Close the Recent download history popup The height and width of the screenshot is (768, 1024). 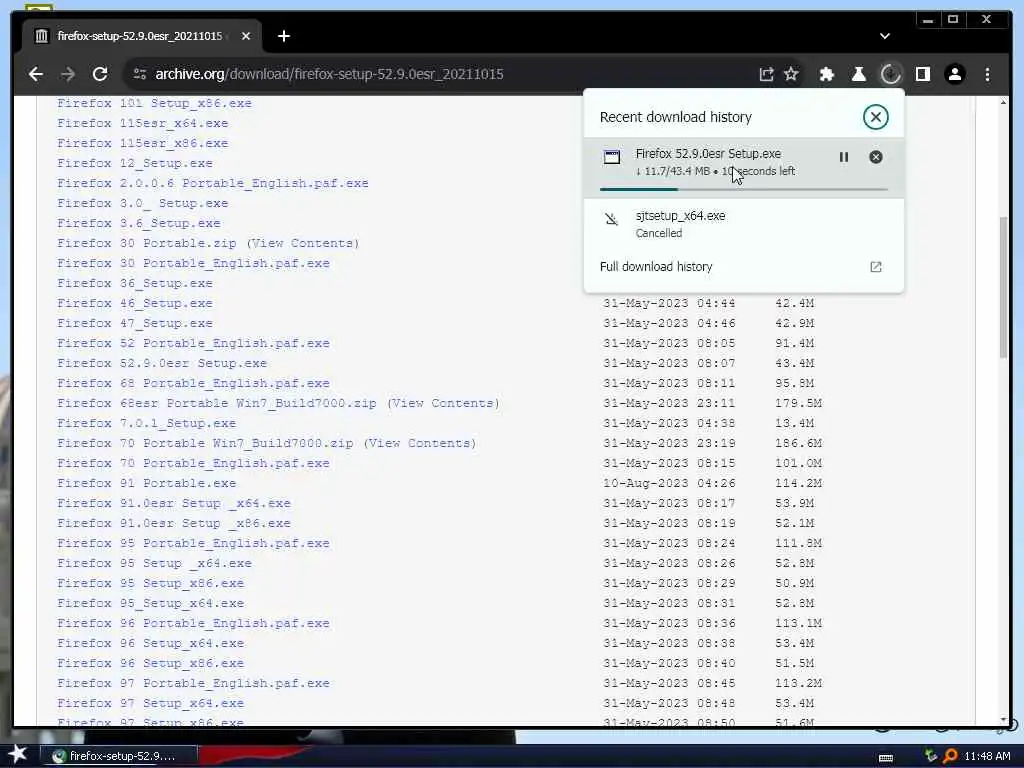pos(875,117)
